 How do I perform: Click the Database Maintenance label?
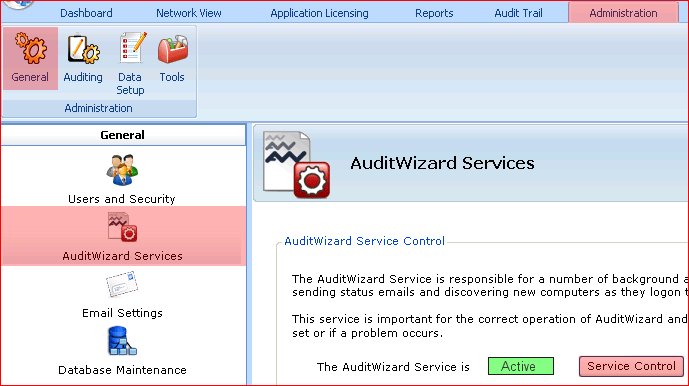click(122, 370)
